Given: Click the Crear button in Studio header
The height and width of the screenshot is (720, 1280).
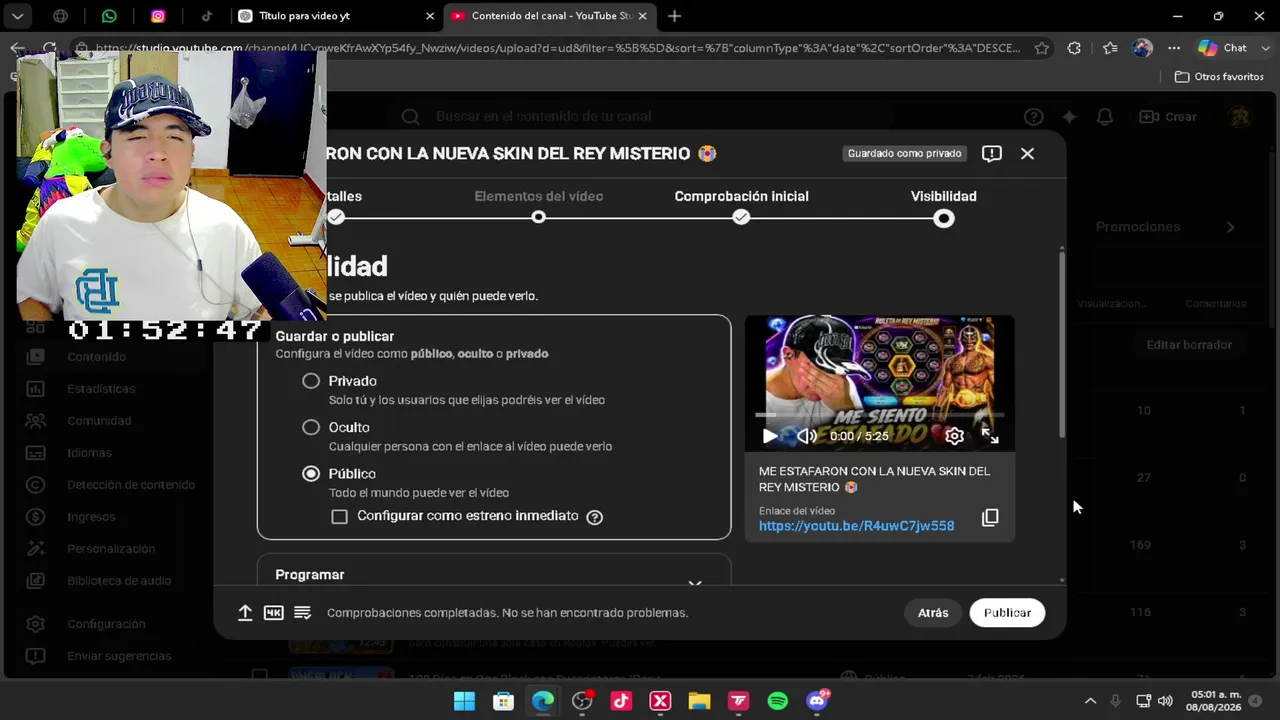Looking at the screenshot, I should 1168,117.
